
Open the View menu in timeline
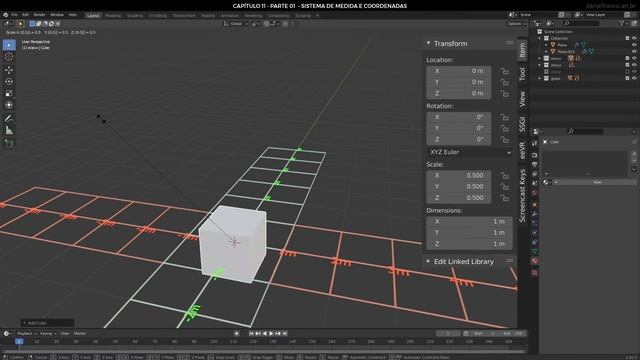(65, 333)
